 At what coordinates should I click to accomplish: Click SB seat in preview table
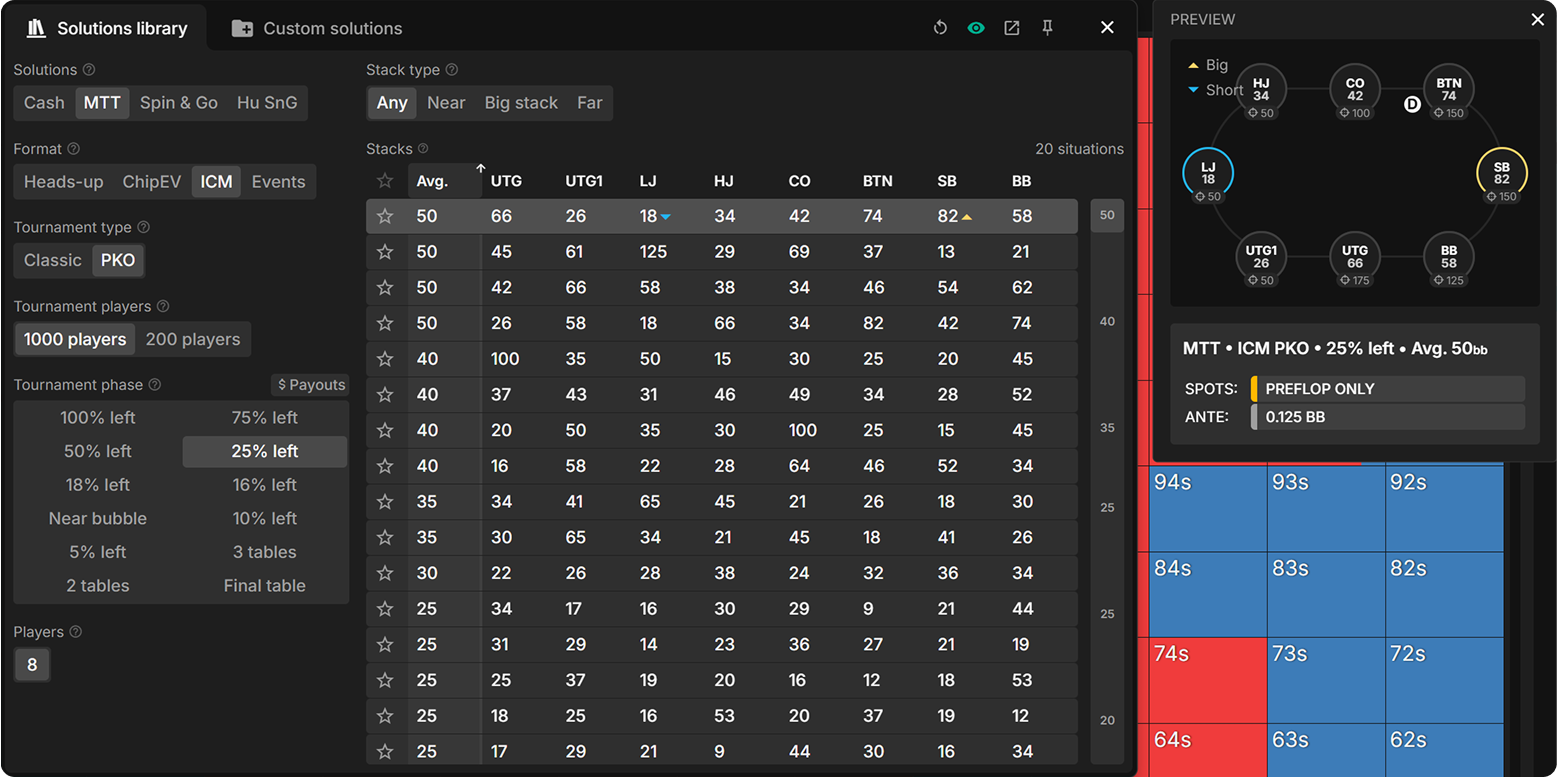pyautogui.click(x=1502, y=173)
